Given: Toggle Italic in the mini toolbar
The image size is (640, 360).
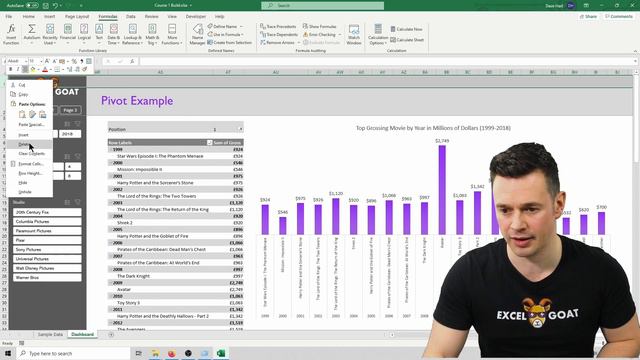Looking at the screenshot, I should tap(18, 69).
